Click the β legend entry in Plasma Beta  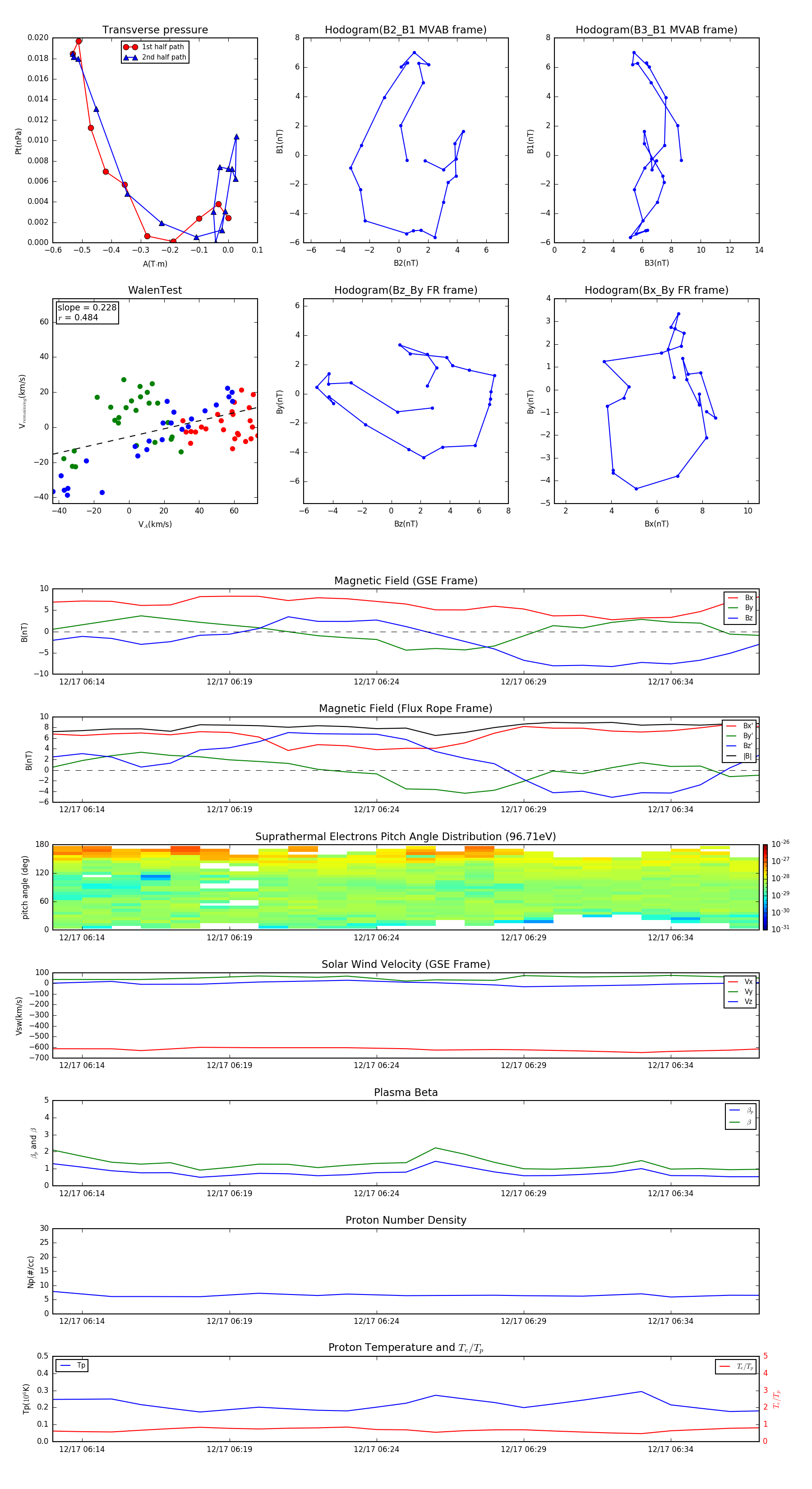click(x=741, y=1122)
